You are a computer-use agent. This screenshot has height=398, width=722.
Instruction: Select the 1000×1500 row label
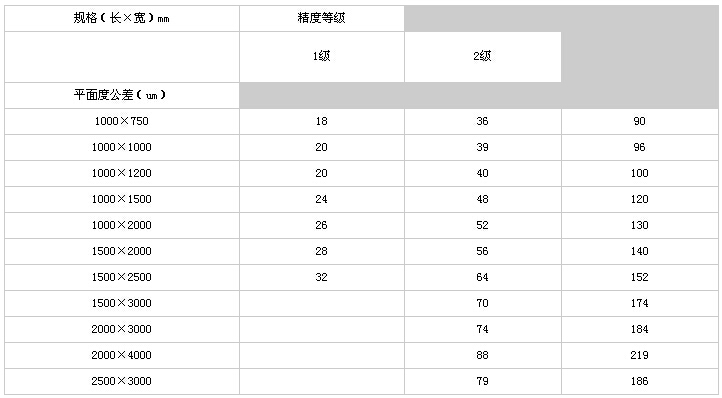tap(122, 199)
